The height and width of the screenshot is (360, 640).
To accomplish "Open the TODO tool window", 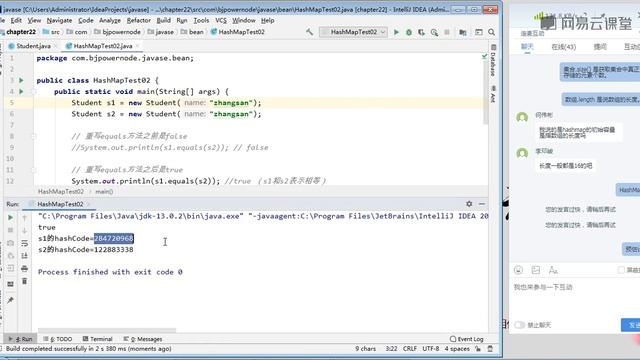I will pyautogui.click(x=58, y=339).
